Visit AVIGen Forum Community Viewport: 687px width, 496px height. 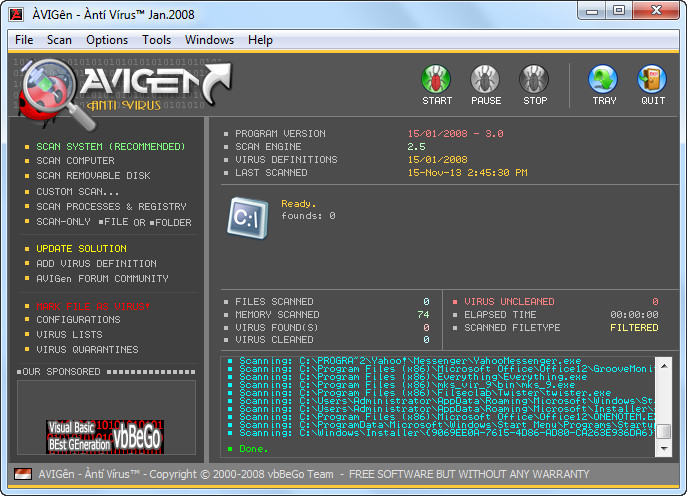103,278
